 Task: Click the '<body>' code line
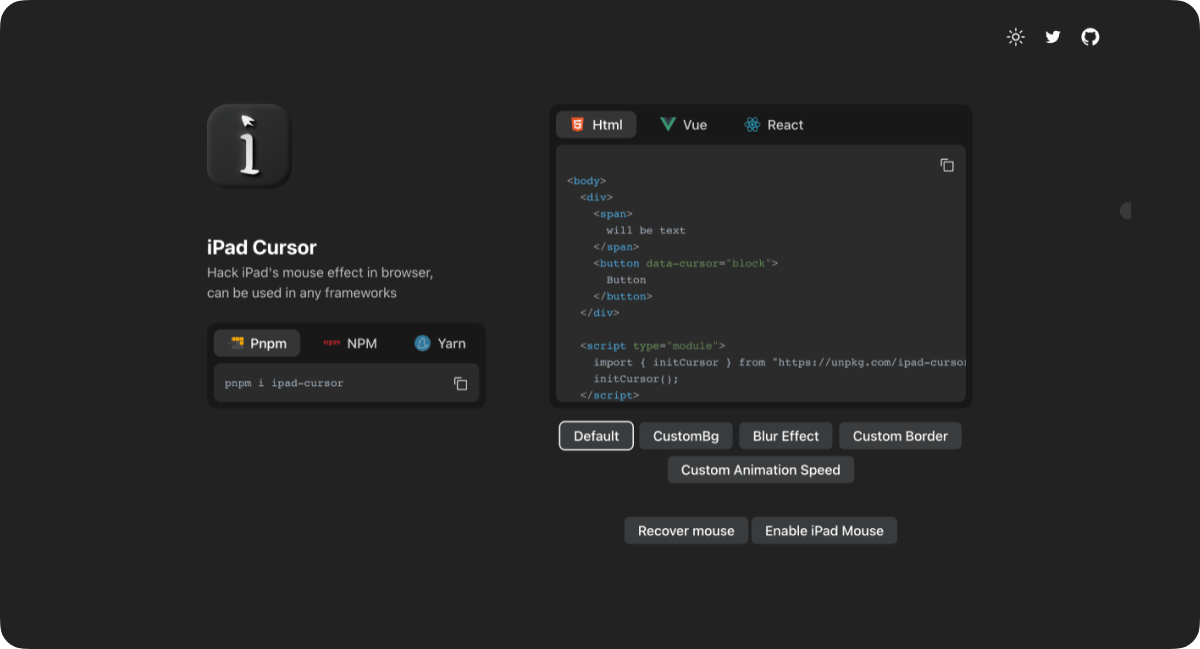(586, 181)
